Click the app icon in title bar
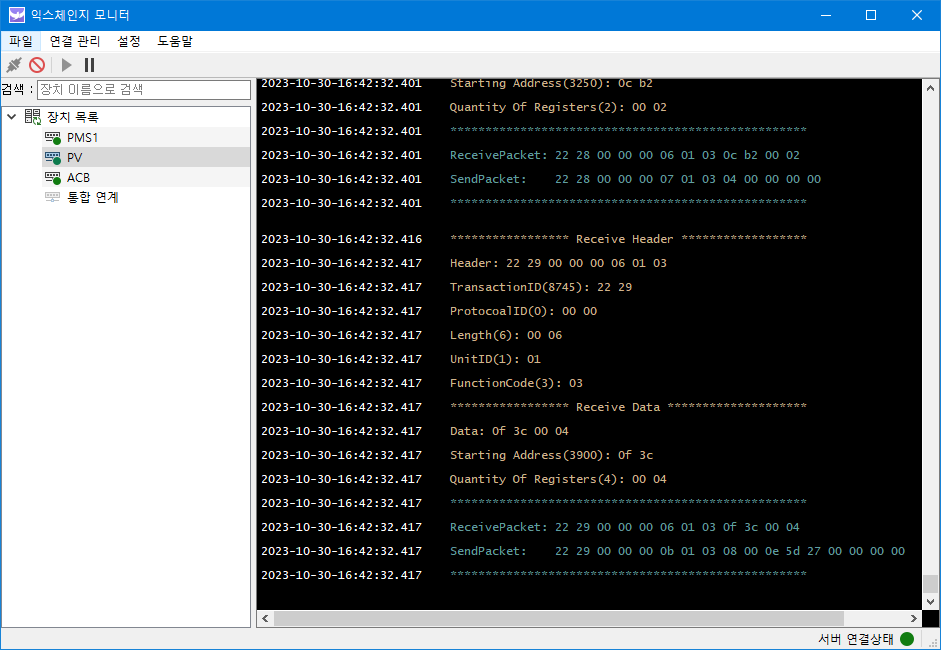 pos(16,15)
